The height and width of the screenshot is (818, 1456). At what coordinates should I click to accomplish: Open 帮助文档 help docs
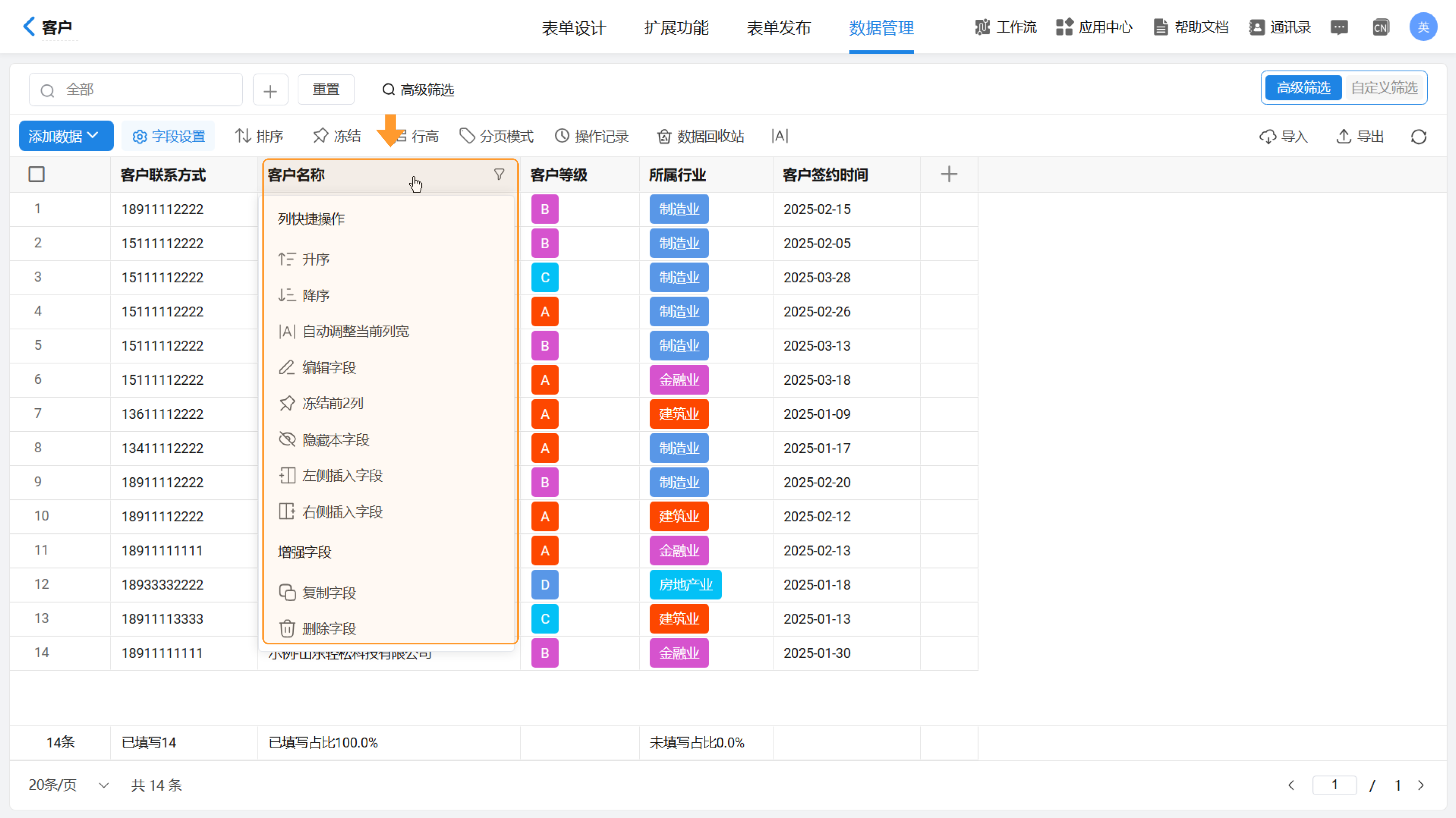pyautogui.click(x=1190, y=27)
